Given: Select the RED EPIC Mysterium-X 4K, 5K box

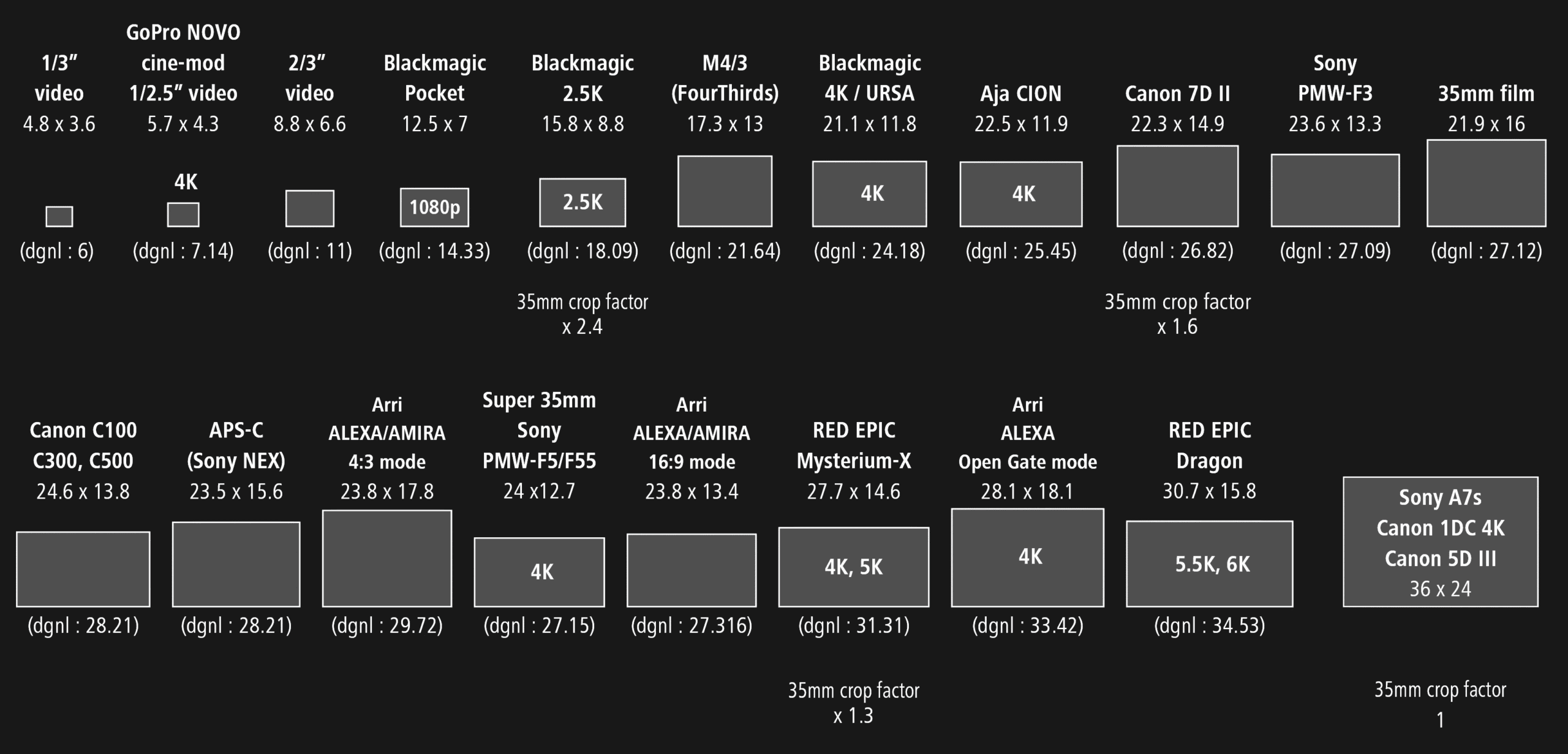Looking at the screenshot, I should [854, 567].
